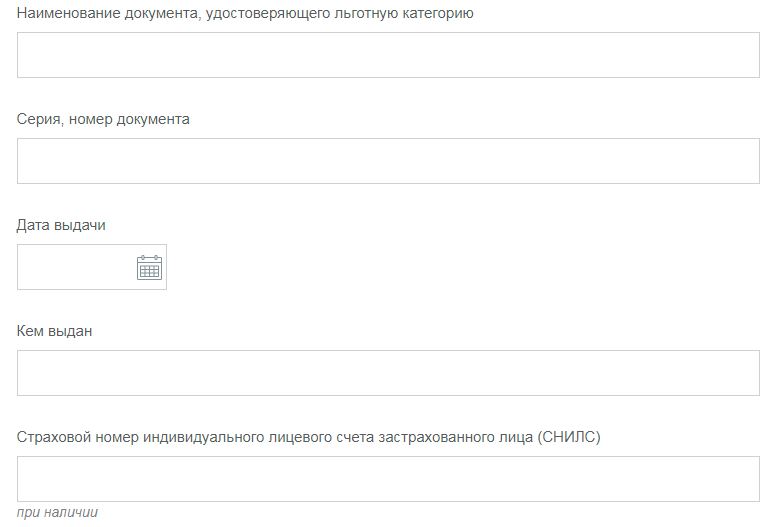
Task: Open the calendar picker for Дата выдачи
Action: 149,267
